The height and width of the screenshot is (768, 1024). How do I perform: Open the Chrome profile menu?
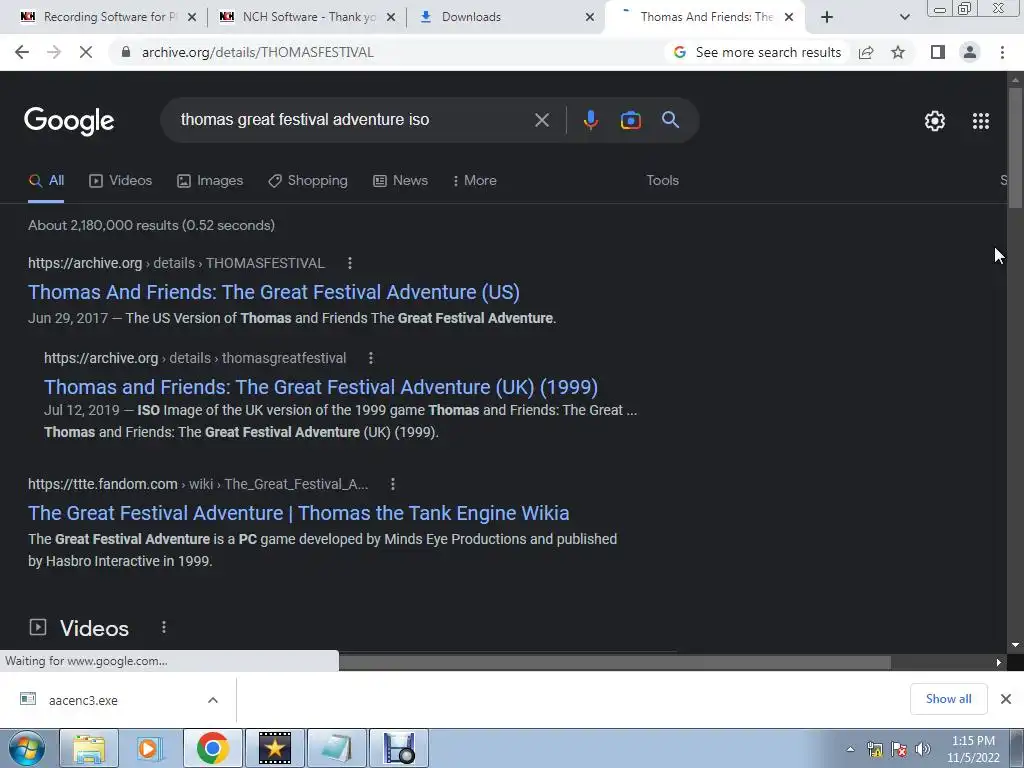(x=970, y=52)
